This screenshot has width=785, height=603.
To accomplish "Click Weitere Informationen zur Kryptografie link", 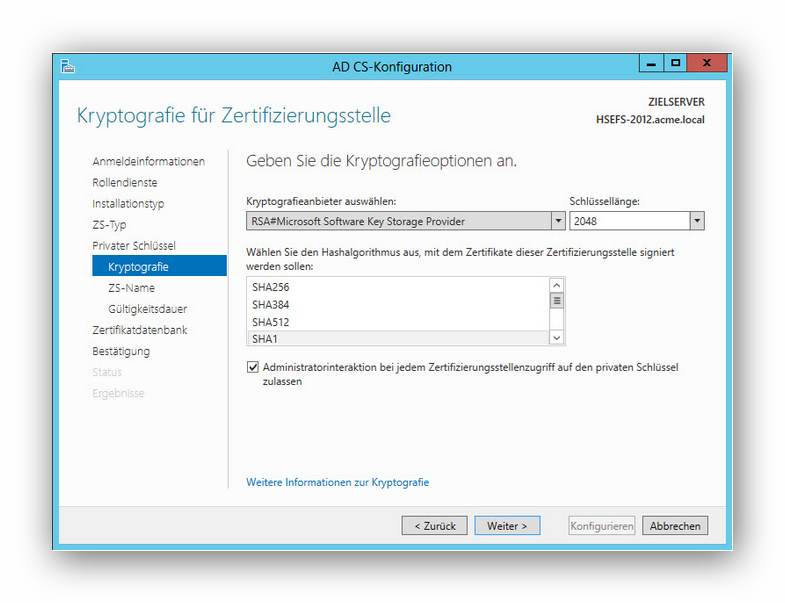I will pos(337,482).
